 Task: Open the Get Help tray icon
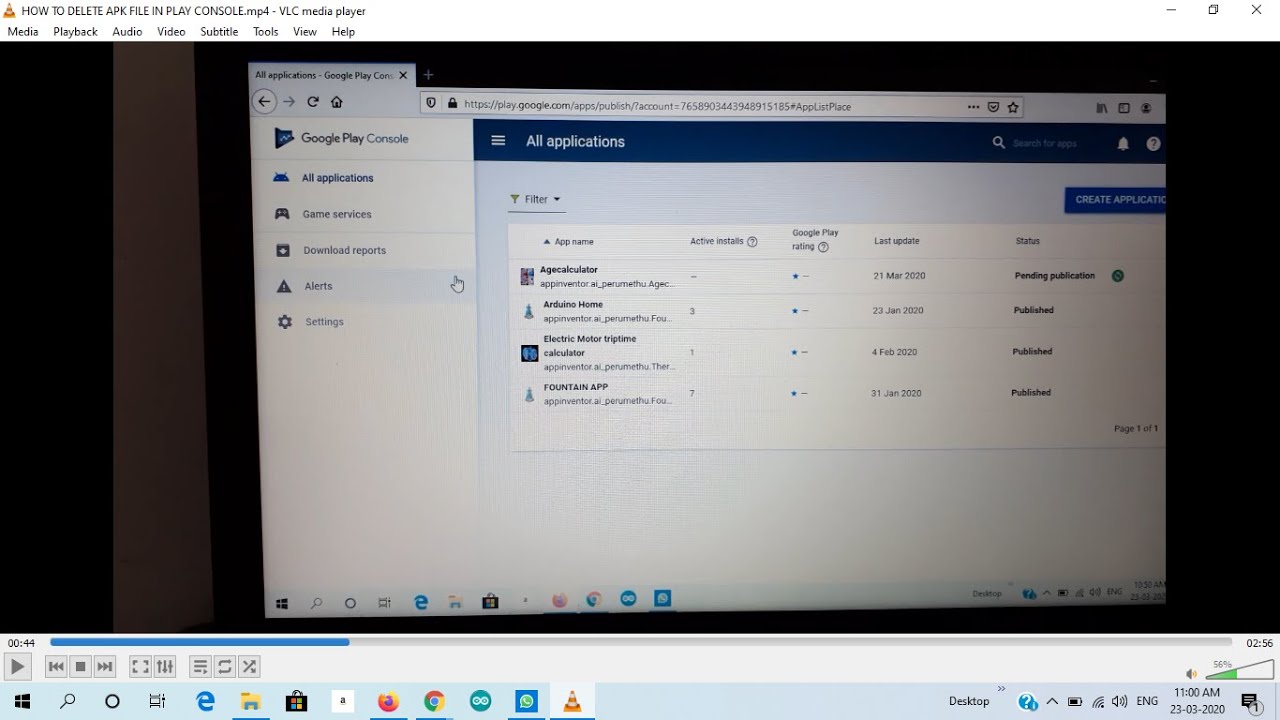click(1027, 702)
